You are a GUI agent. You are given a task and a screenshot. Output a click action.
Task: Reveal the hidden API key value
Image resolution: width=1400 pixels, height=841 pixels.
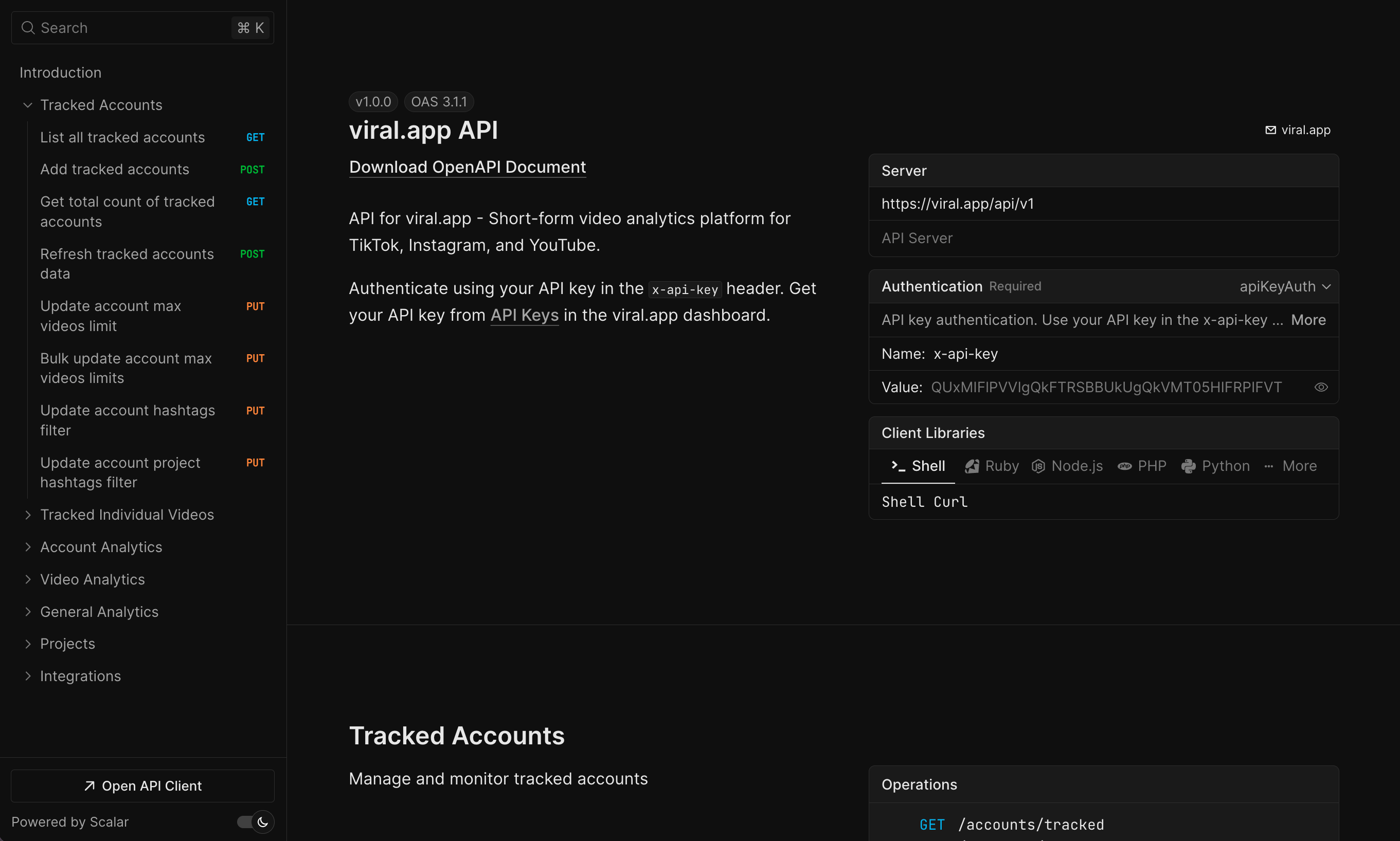[1321, 387]
